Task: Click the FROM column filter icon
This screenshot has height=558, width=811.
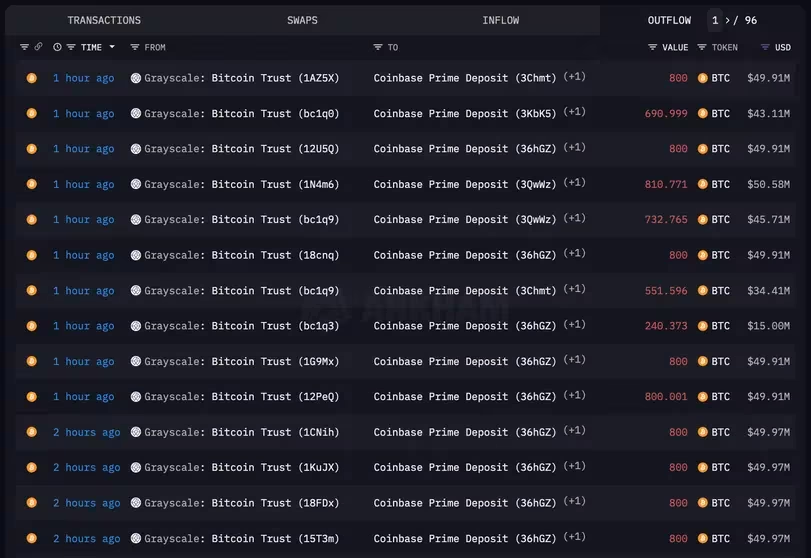Action: click(x=134, y=47)
